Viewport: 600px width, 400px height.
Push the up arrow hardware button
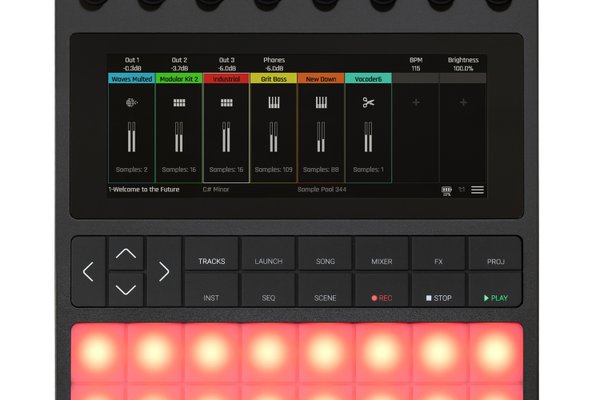coord(126,253)
